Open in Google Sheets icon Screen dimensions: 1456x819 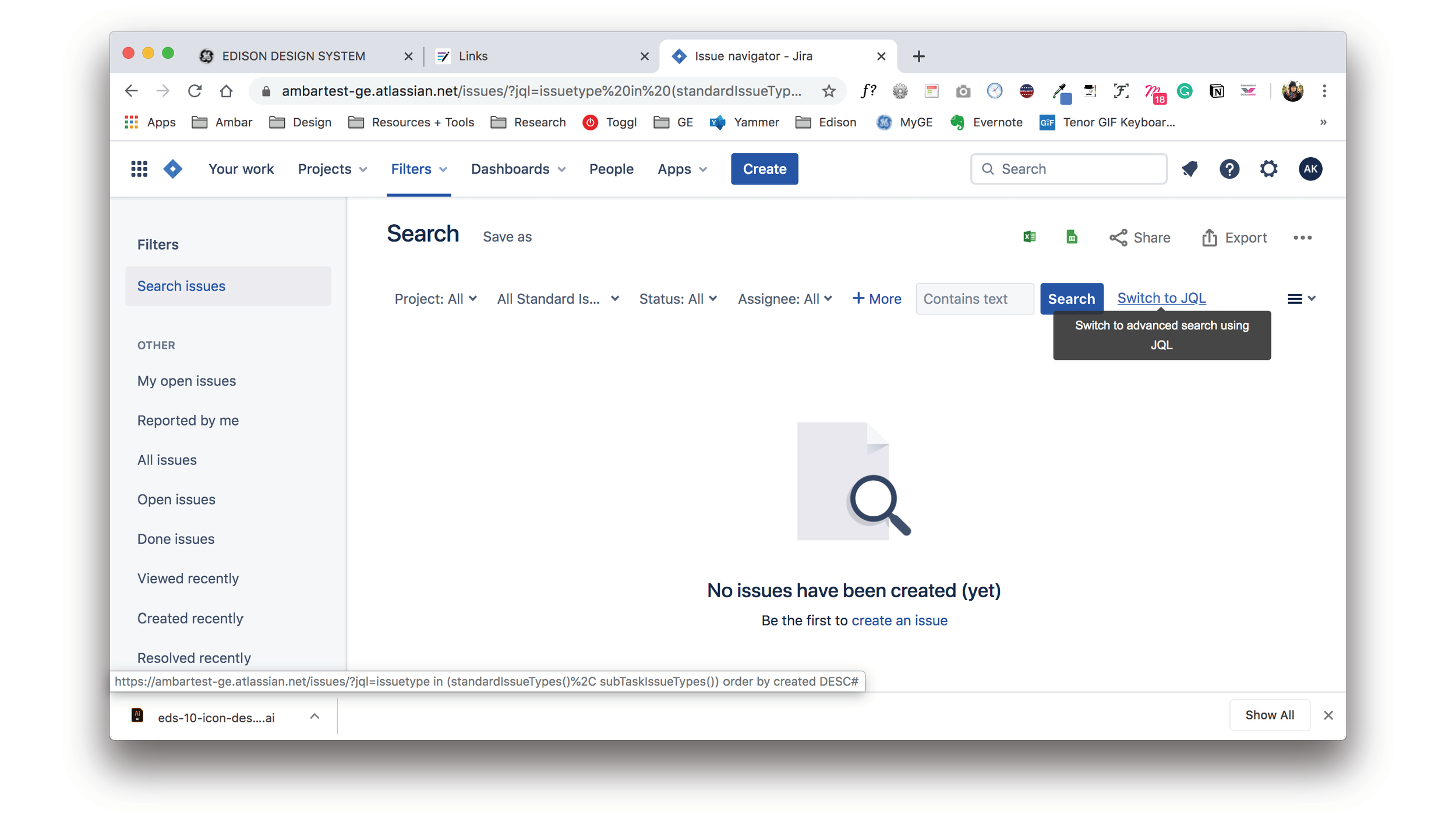(1072, 237)
